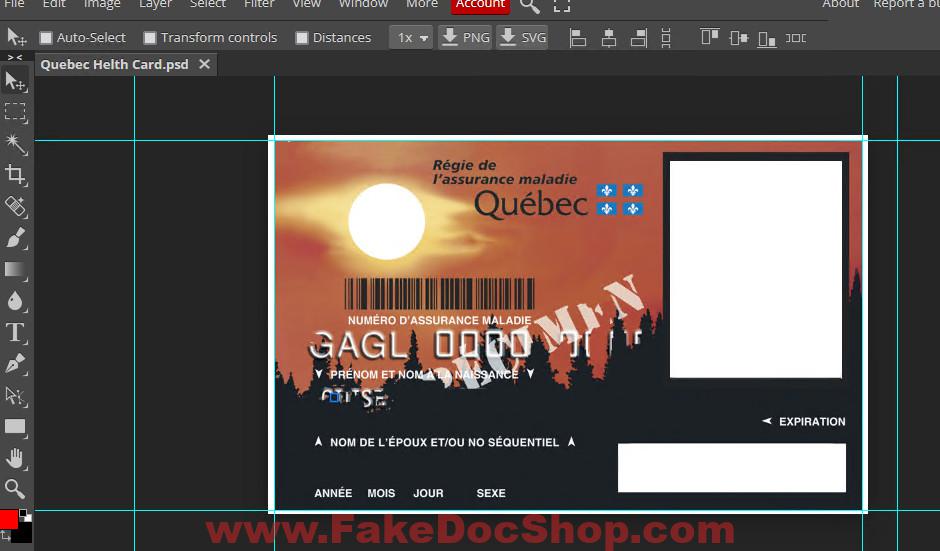Click distribute horizontal spacing icon

pos(796,38)
